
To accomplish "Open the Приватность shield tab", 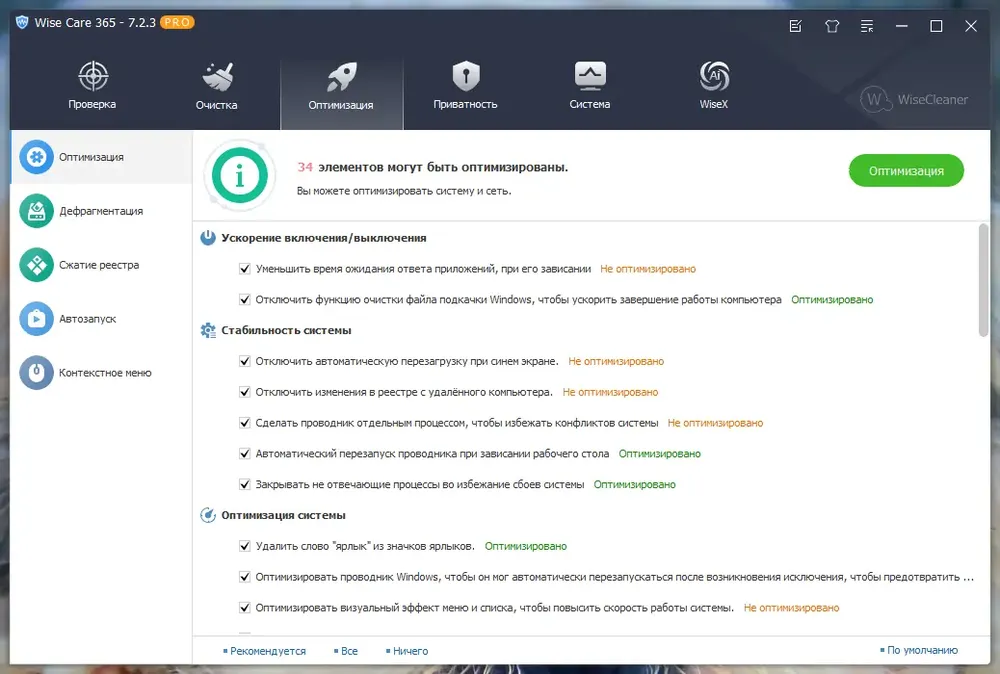I will [x=466, y=86].
